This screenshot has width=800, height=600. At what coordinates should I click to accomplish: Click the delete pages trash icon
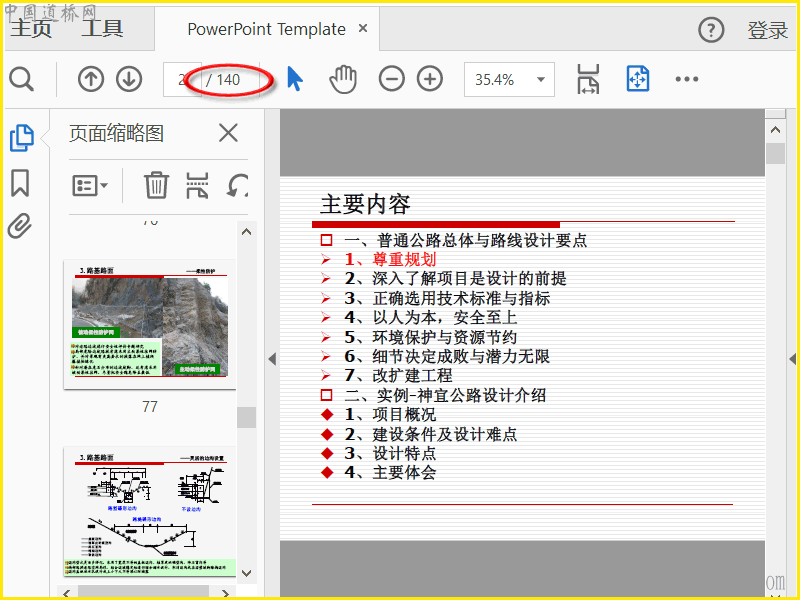[156, 185]
